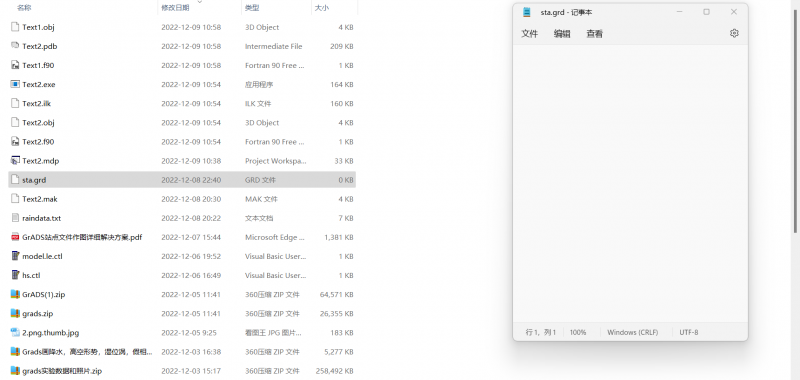
Task: Select the raindata.txt file row
Action: [x=182, y=218]
